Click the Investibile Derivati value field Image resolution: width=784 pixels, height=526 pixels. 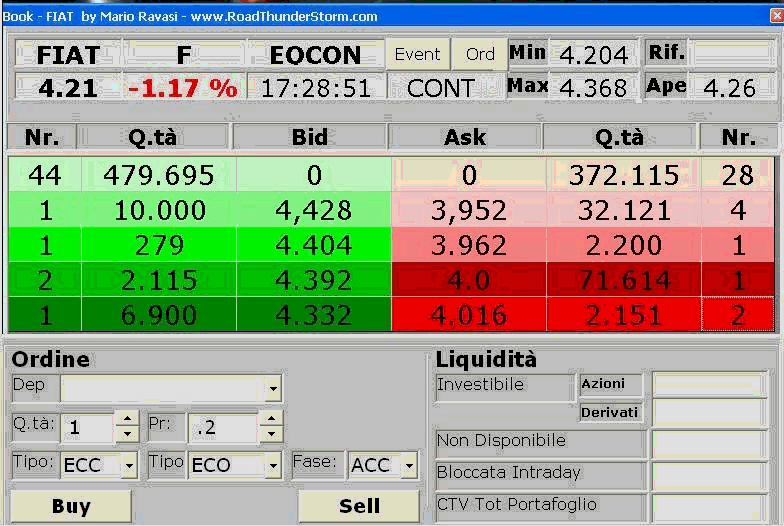tap(709, 413)
